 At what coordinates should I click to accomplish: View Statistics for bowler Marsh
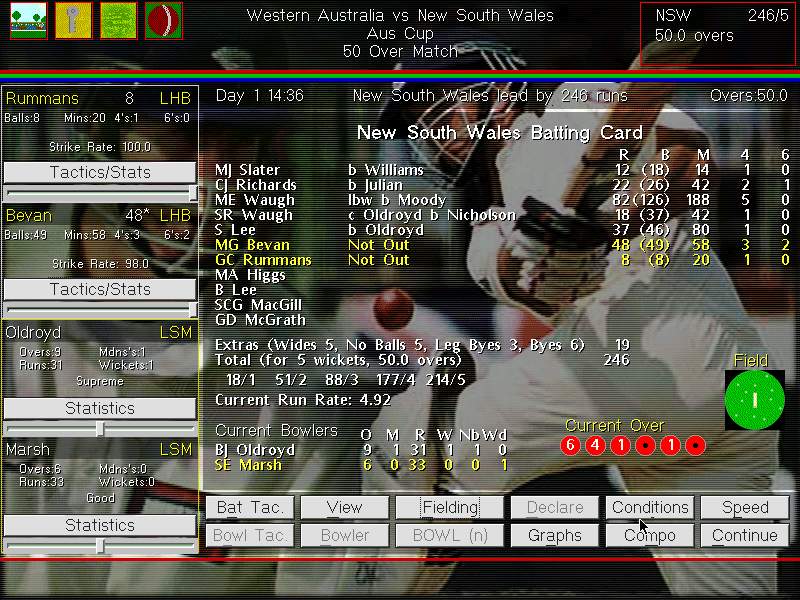coord(99,524)
